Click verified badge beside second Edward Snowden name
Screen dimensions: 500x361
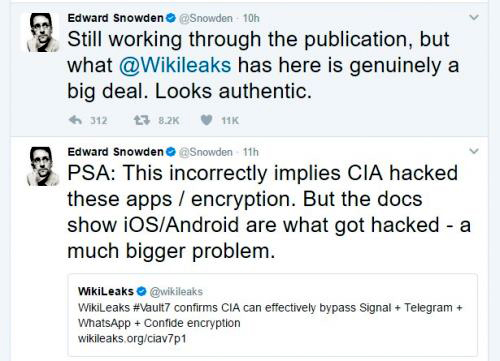171,152
